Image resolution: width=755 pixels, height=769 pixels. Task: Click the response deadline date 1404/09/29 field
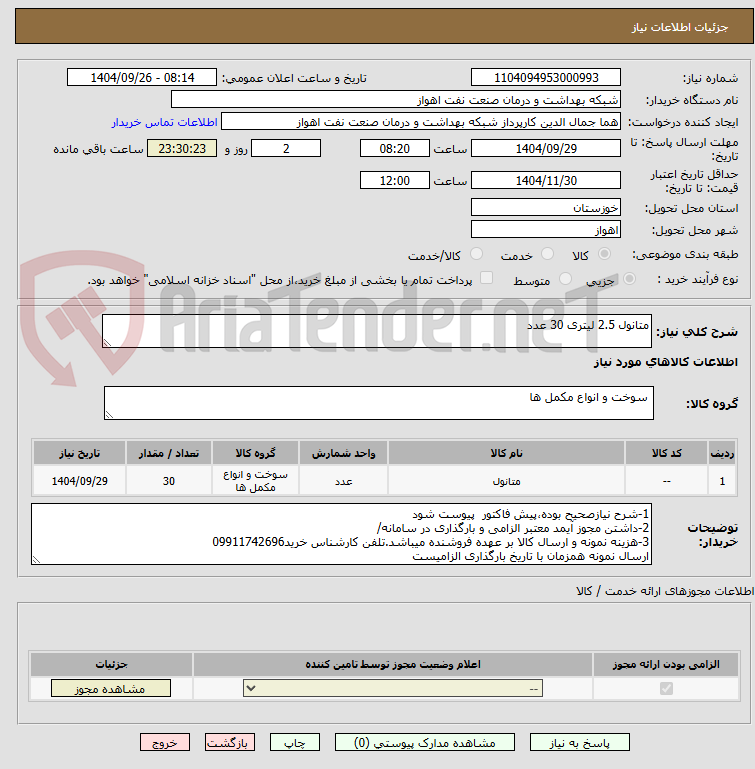point(546,149)
